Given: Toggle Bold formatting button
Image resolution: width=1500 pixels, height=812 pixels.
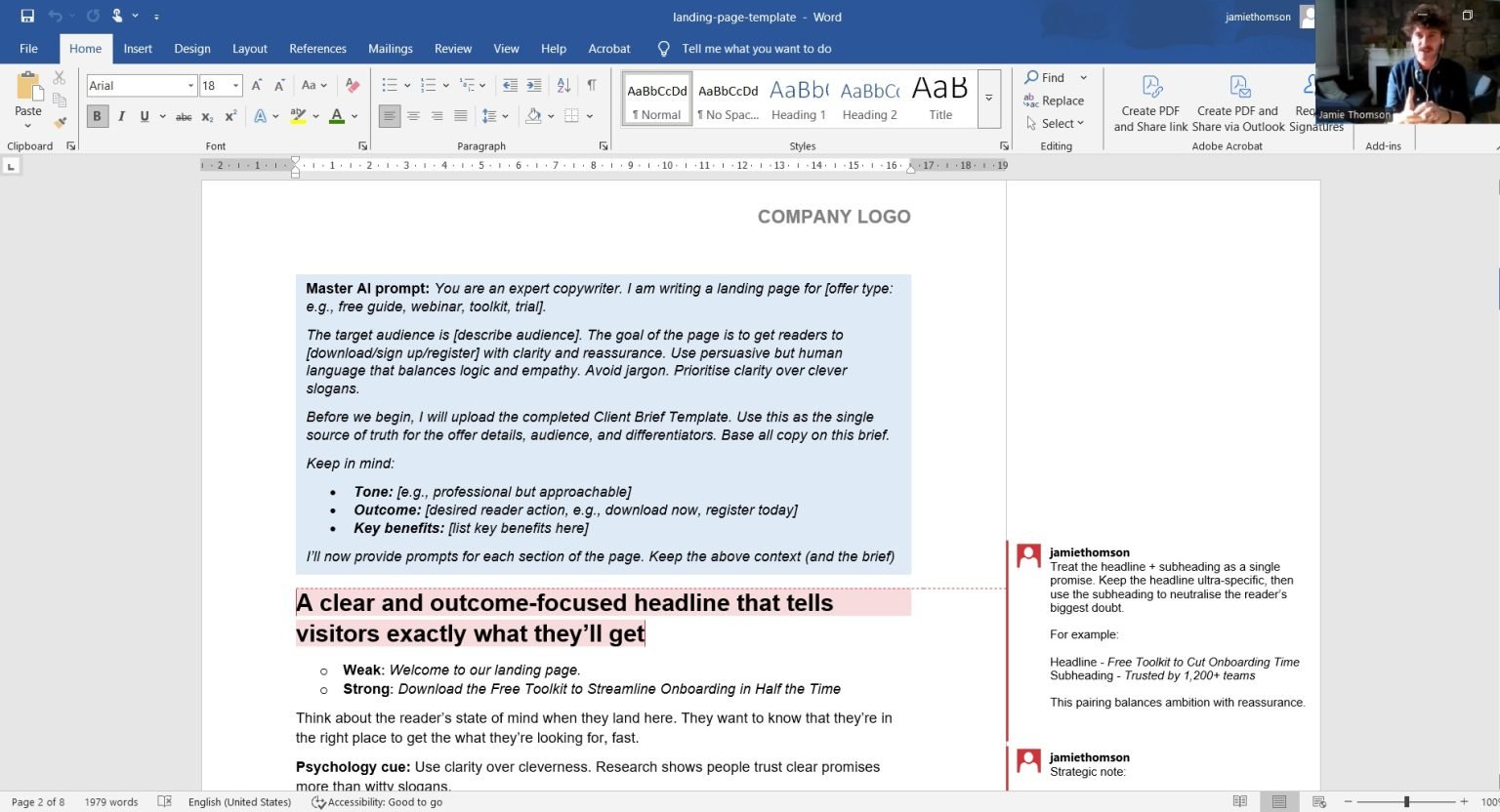Looking at the screenshot, I should coord(97,116).
